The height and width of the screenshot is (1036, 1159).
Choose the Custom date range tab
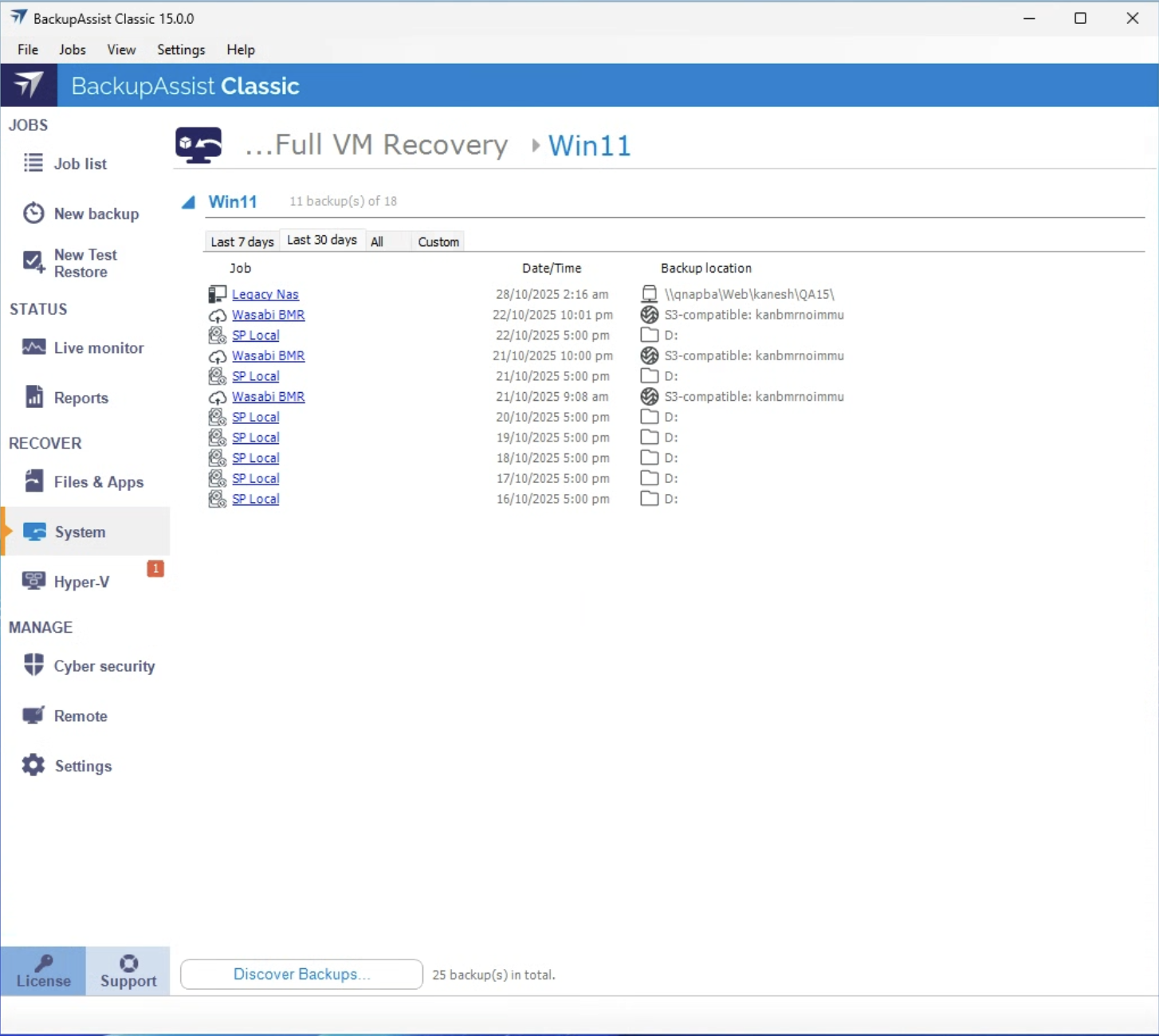tap(438, 241)
